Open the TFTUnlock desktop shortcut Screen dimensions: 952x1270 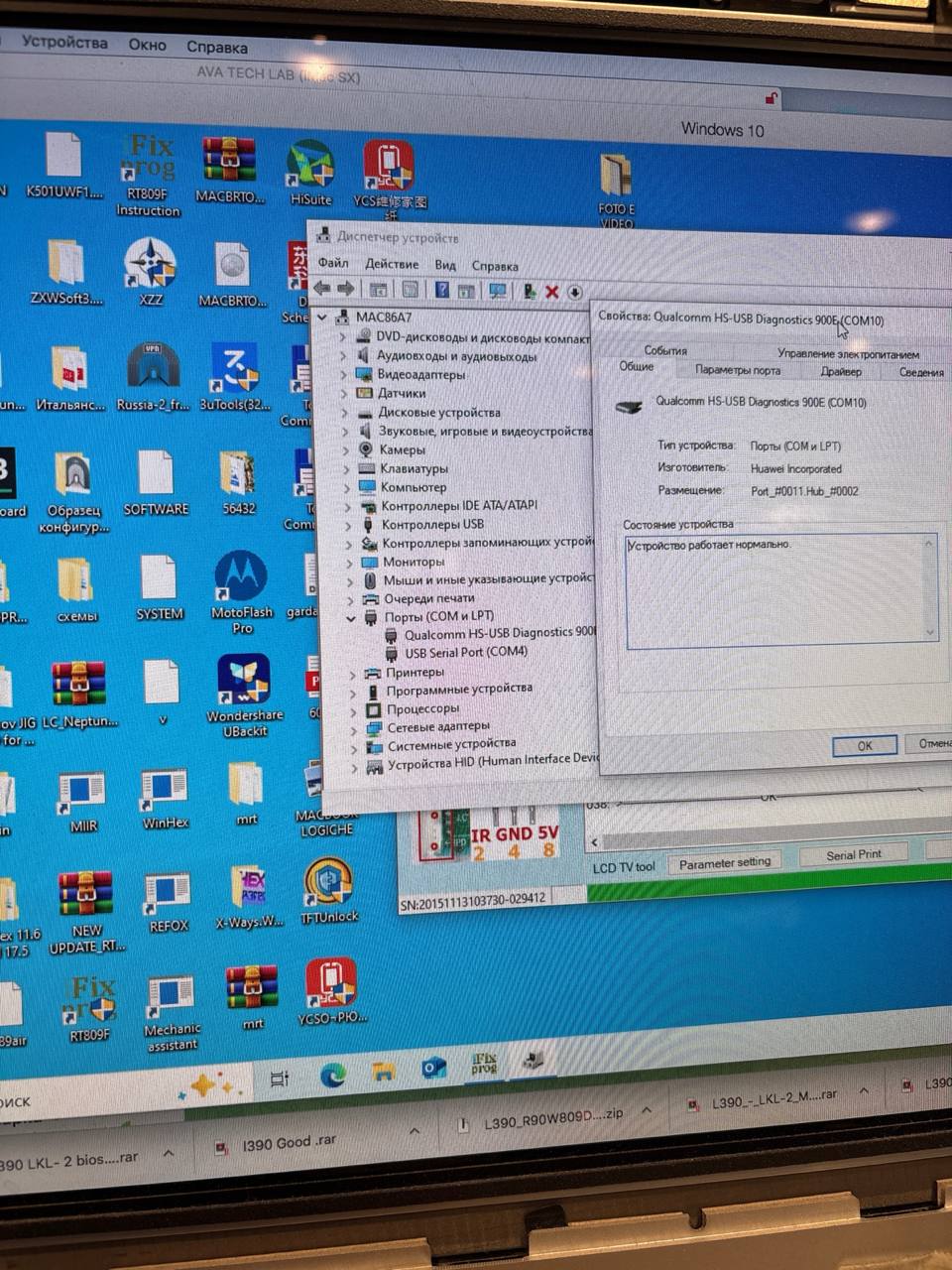click(329, 891)
